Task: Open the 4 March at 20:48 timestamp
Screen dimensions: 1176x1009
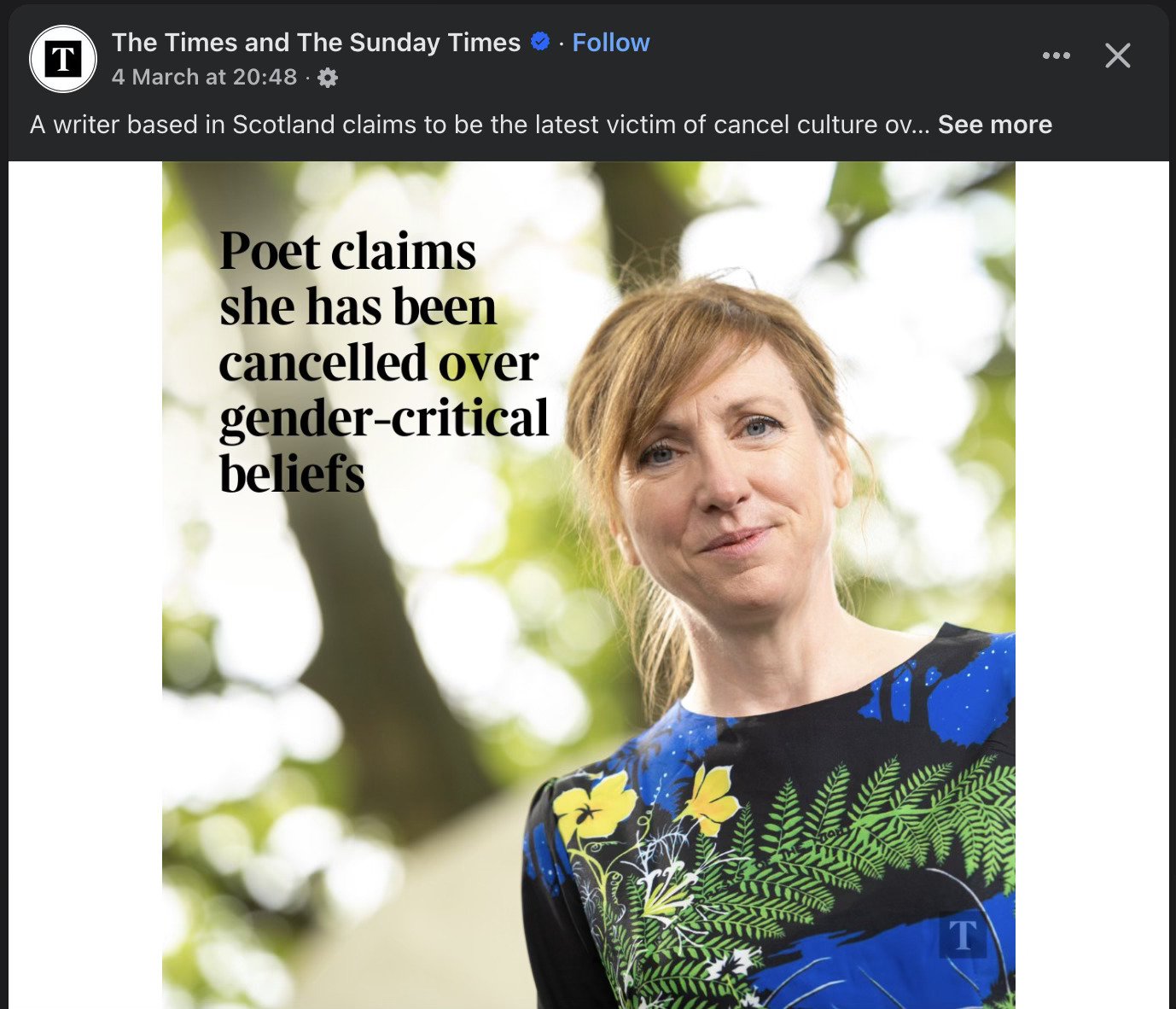Action: (204, 77)
